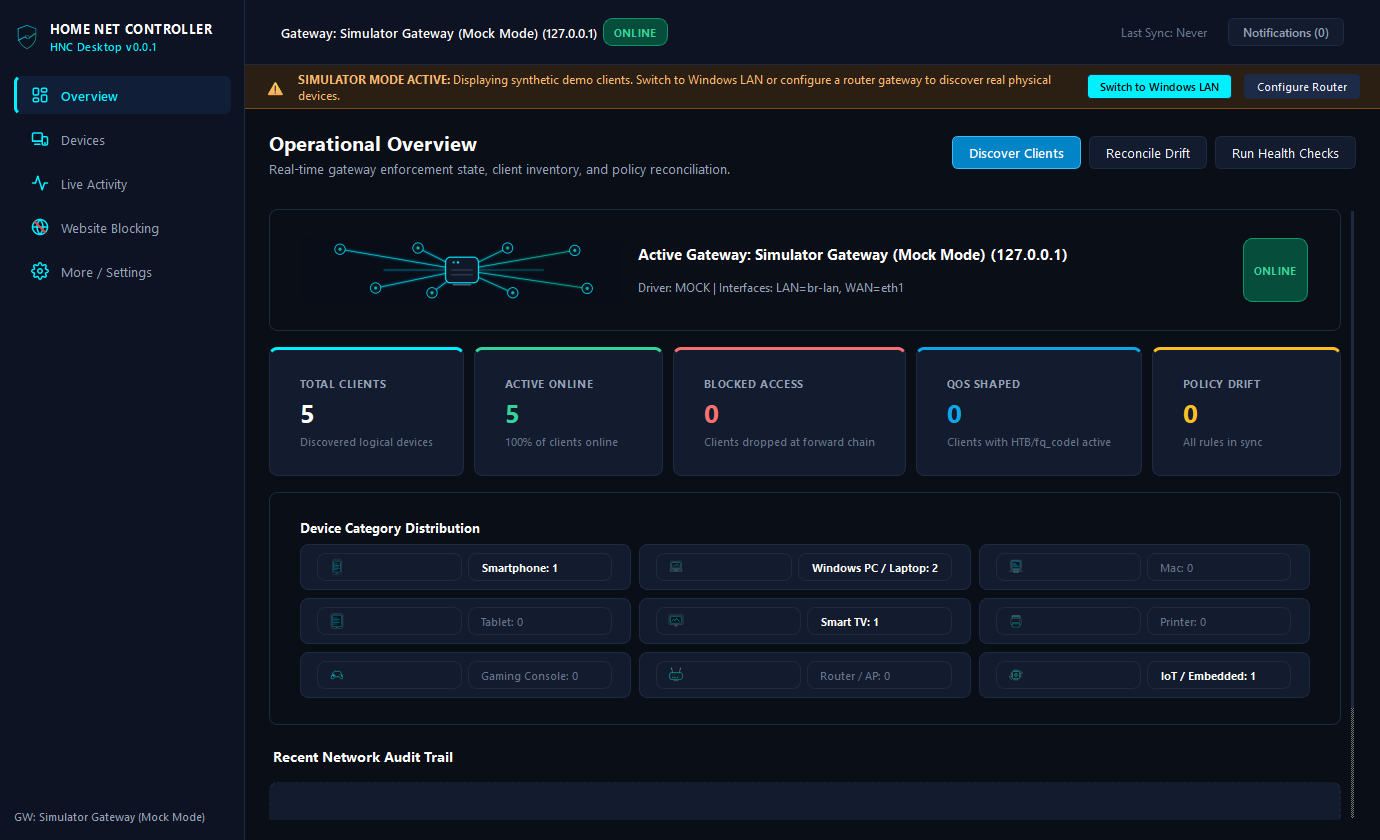1380x840 pixels.
Task: Click the Policy Drift card
Action: 1246,411
